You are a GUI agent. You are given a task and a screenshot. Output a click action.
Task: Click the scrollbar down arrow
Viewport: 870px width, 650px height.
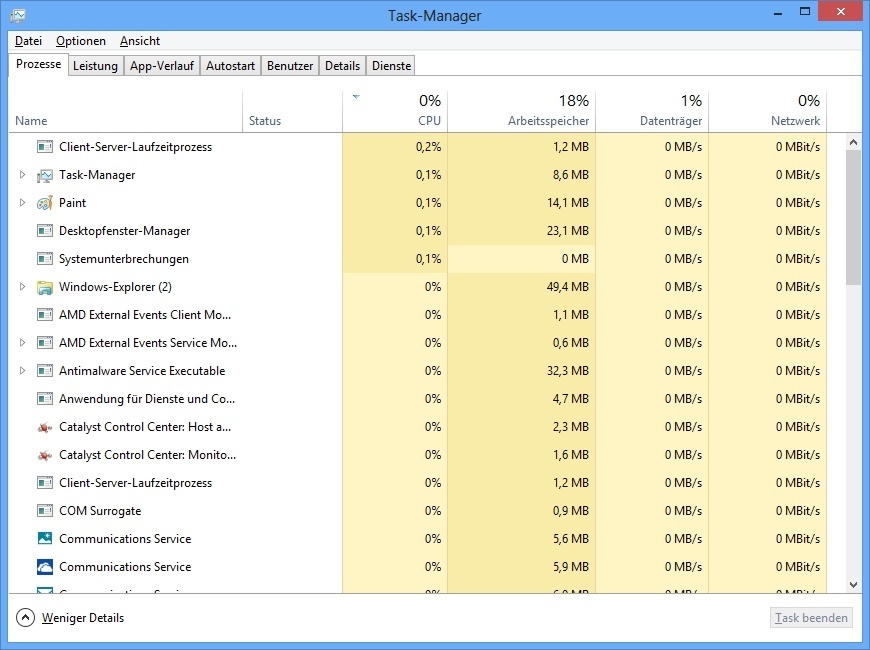click(x=853, y=585)
